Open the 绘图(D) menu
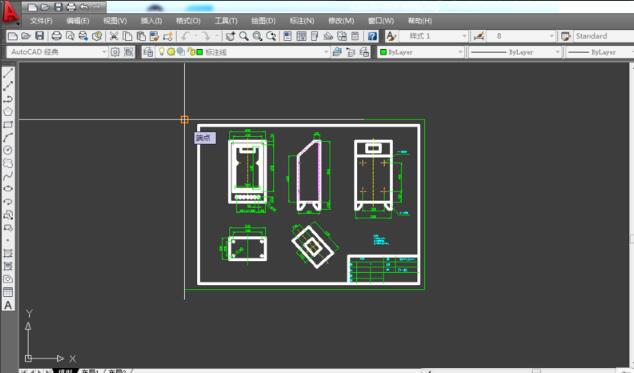 pyautogui.click(x=263, y=21)
